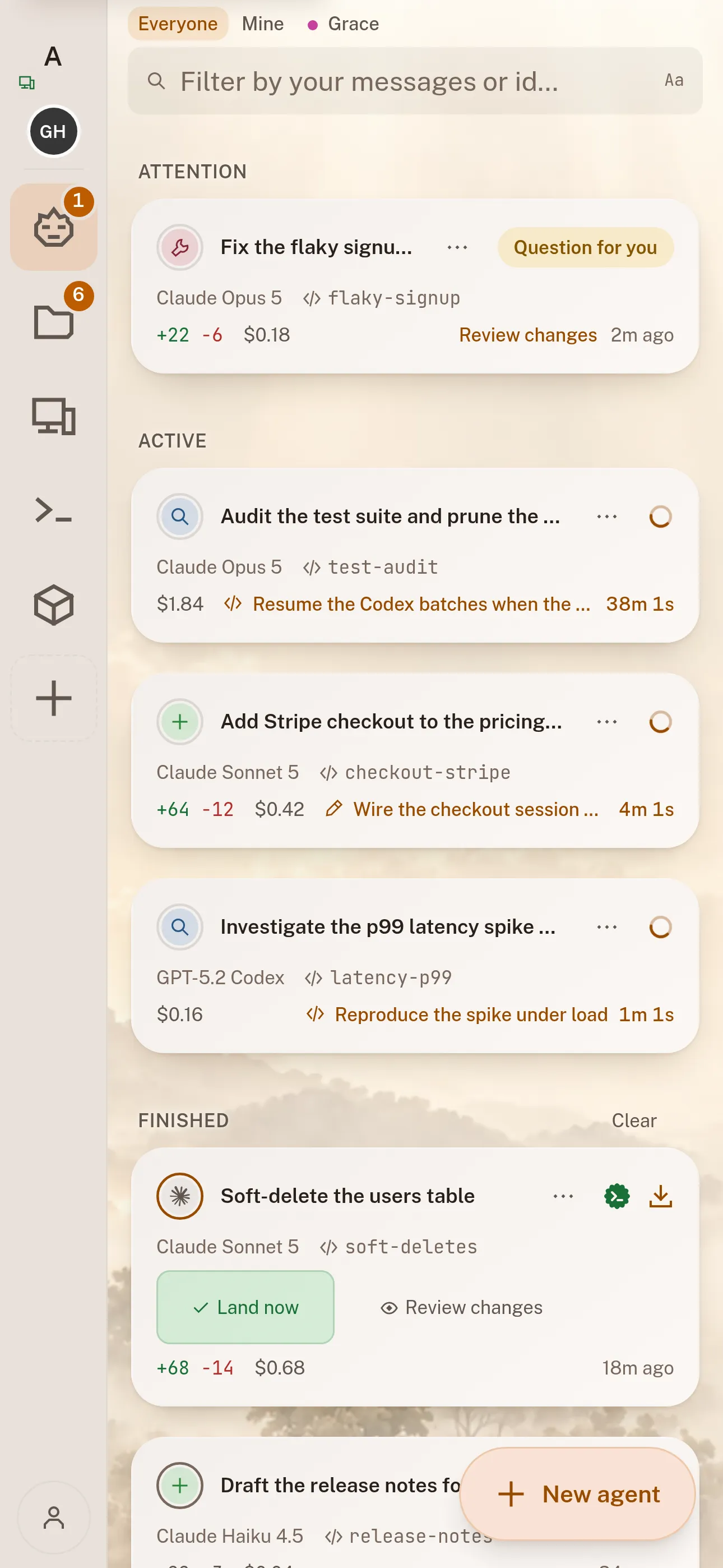Click the Land now button
Image resolution: width=723 pixels, height=1568 pixels.
click(245, 1307)
